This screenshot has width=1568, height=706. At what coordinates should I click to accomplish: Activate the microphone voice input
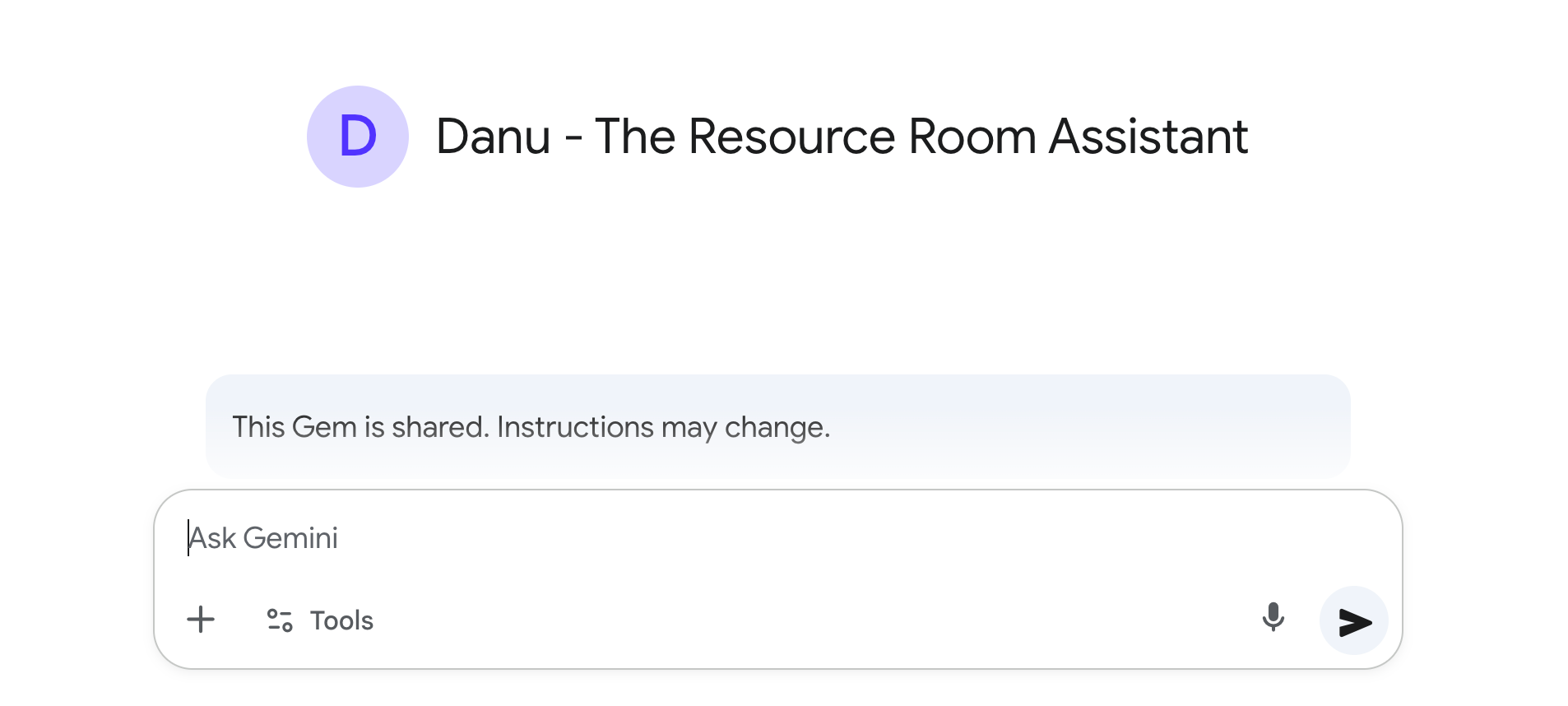point(1273,617)
